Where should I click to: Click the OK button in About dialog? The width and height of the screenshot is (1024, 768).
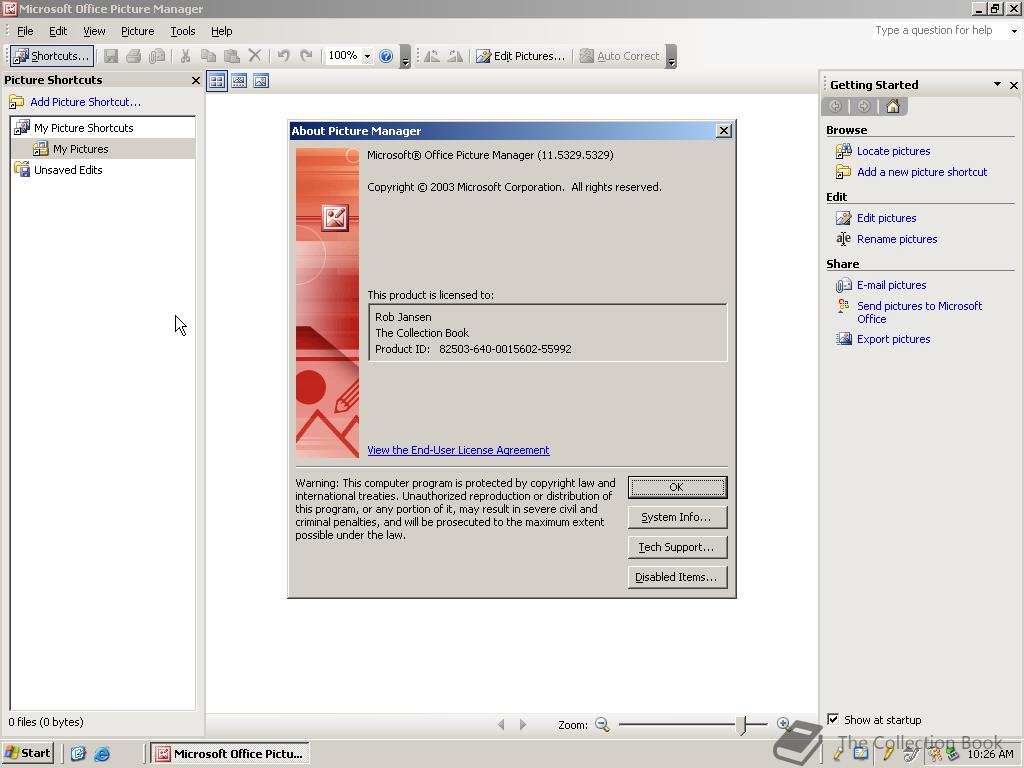click(x=677, y=487)
